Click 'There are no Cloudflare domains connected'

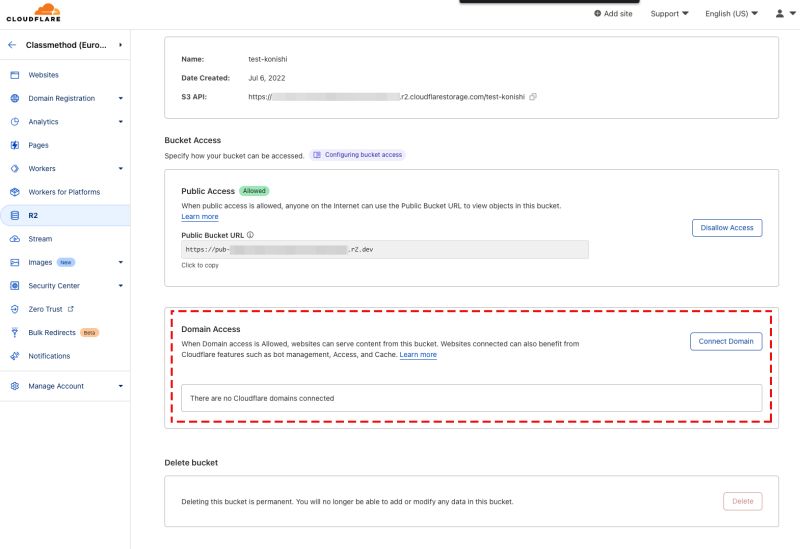pyautogui.click(x=262, y=398)
